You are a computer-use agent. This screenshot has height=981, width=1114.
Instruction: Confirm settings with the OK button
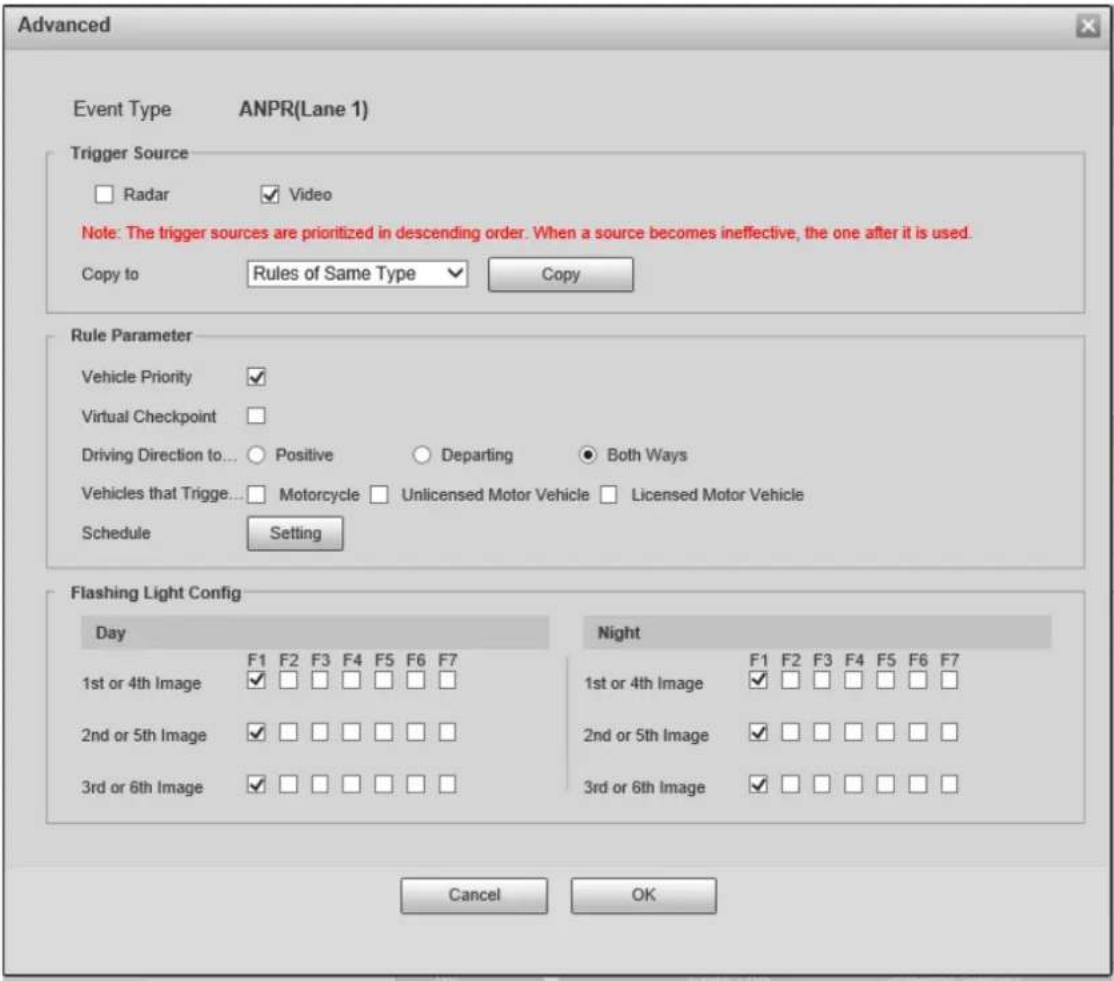(x=644, y=895)
